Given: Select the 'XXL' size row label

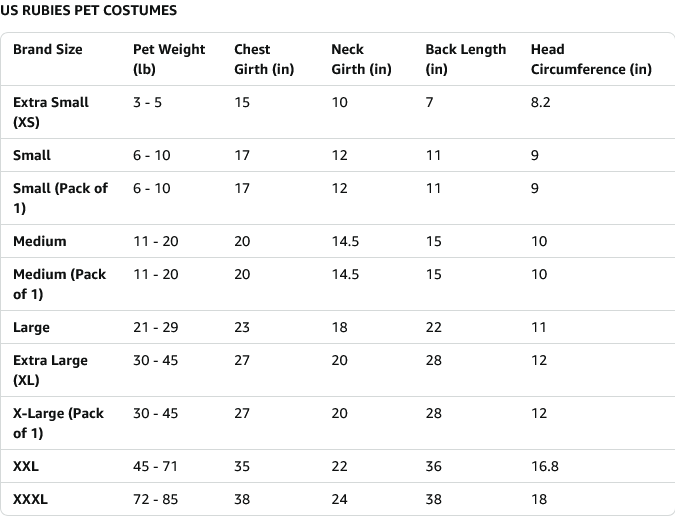Looking at the screenshot, I should pos(26,466).
